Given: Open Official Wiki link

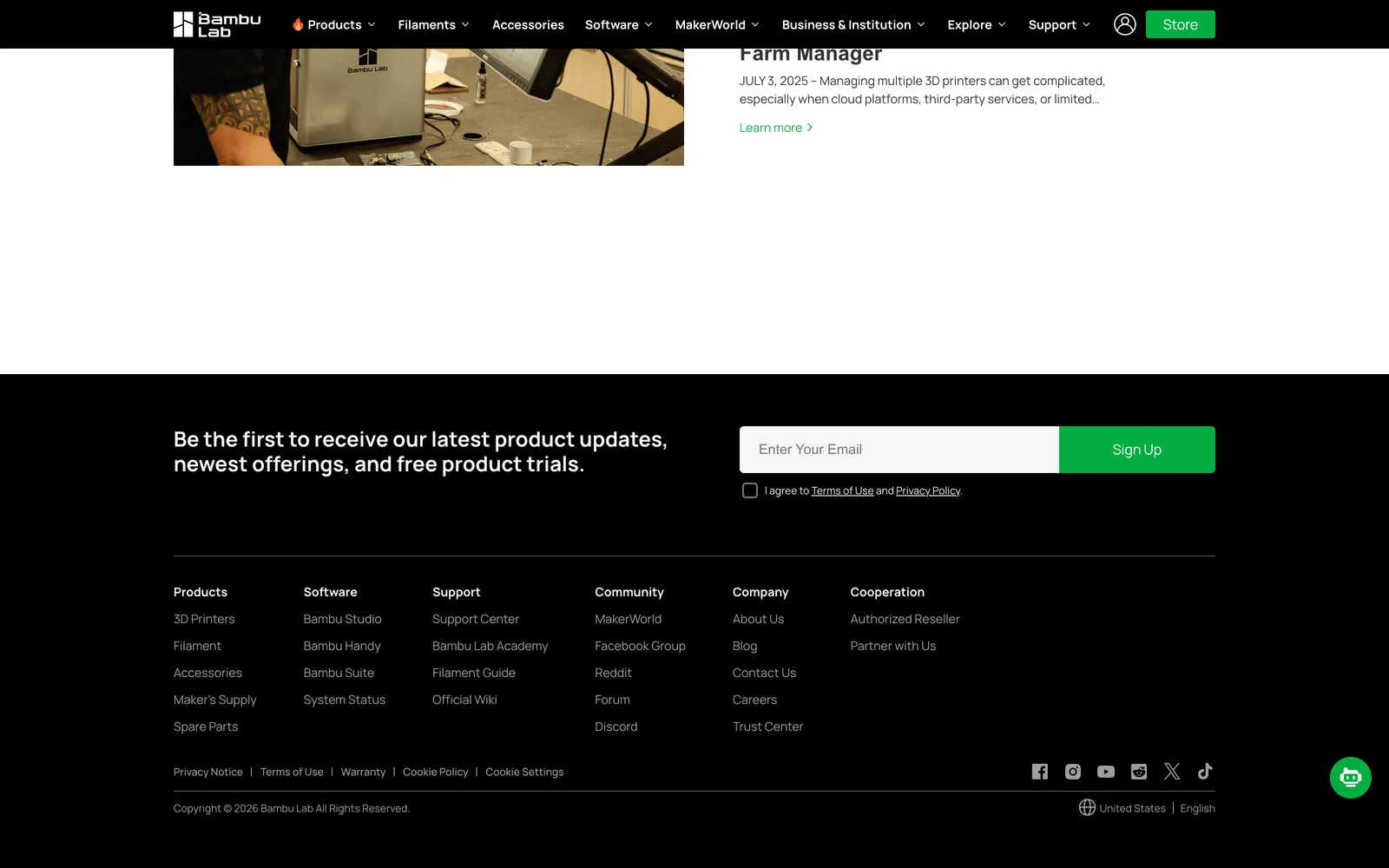Looking at the screenshot, I should pos(464,700).
